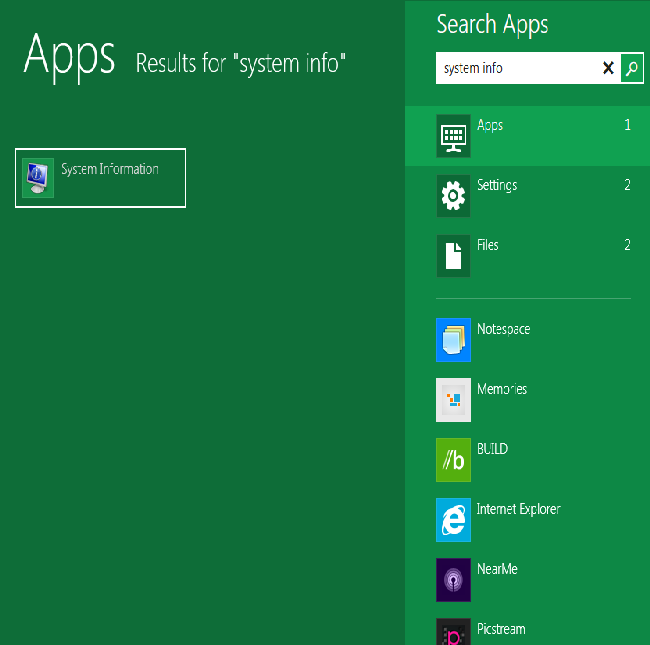Click the Picstream app icon

coord(453,632)
